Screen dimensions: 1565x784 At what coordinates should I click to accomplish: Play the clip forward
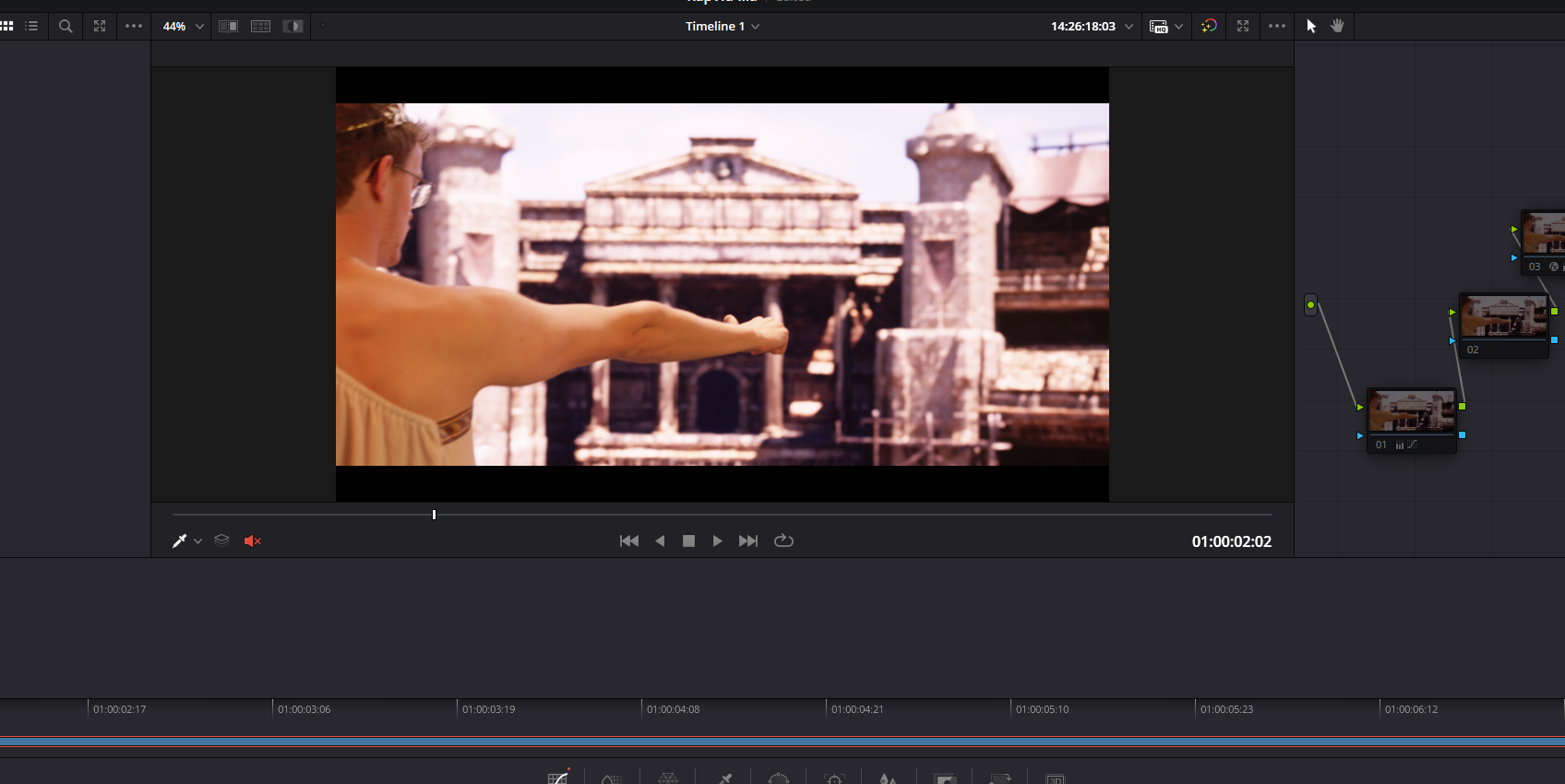[717, 540]
